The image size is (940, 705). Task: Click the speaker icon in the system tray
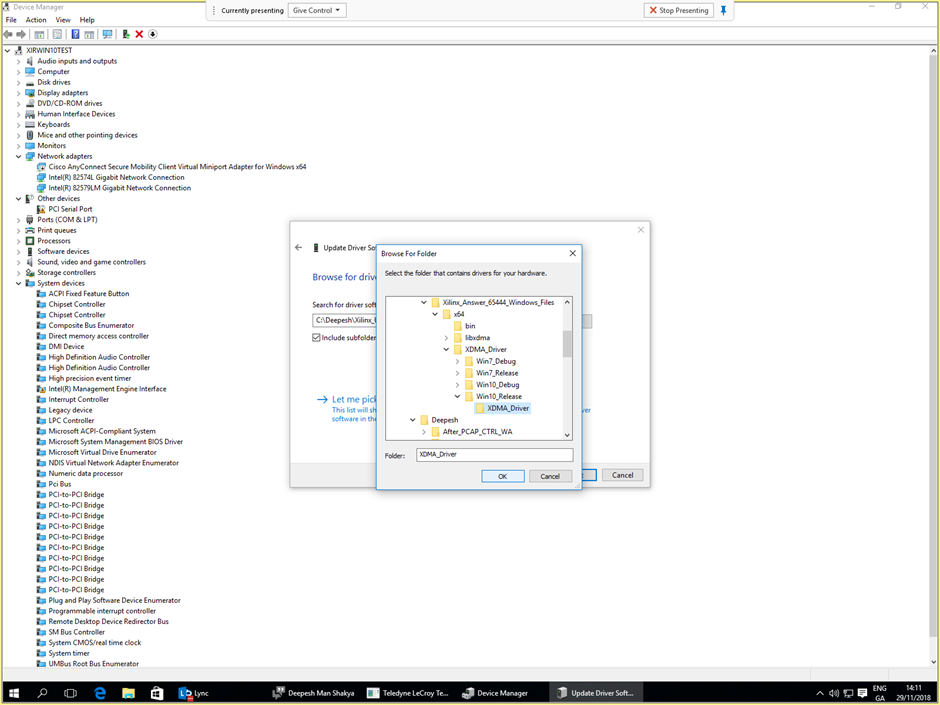[x=833, y=692]
